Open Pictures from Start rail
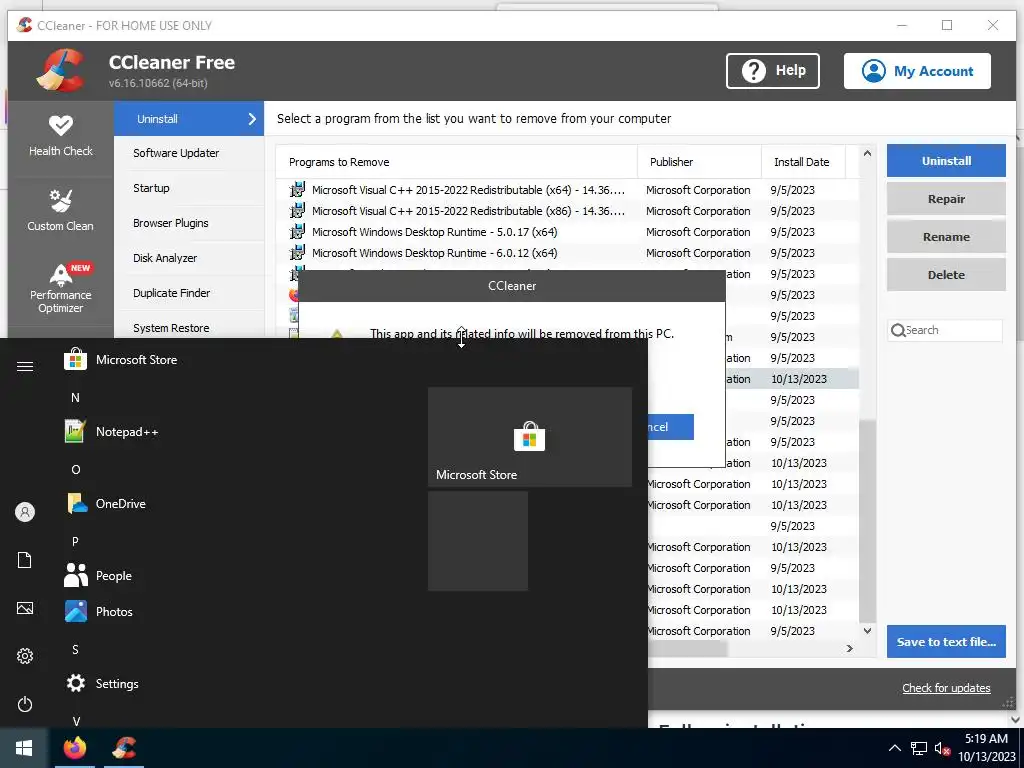This screenshot has width=1024, height=768. (x=25, y=608)
